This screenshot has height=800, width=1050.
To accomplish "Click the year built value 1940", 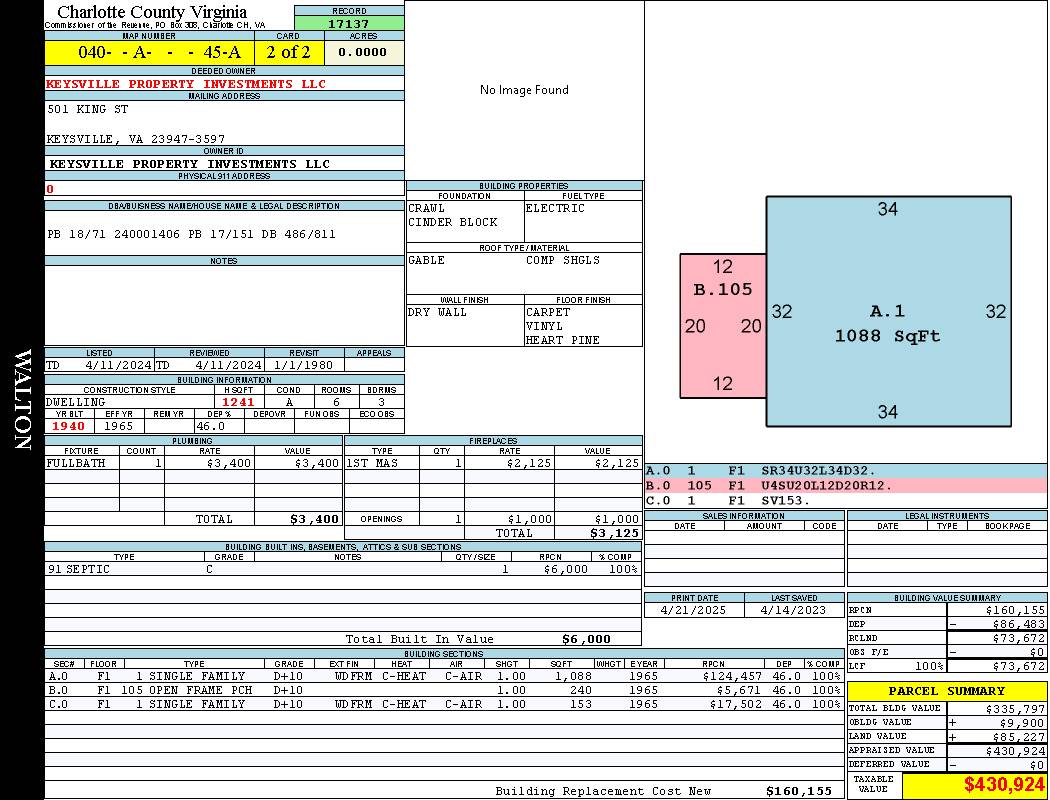I will 70,426.
